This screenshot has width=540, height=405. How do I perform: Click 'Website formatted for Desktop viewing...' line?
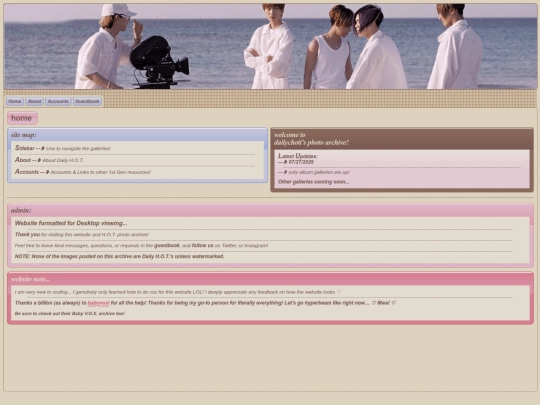click(71, 223)
